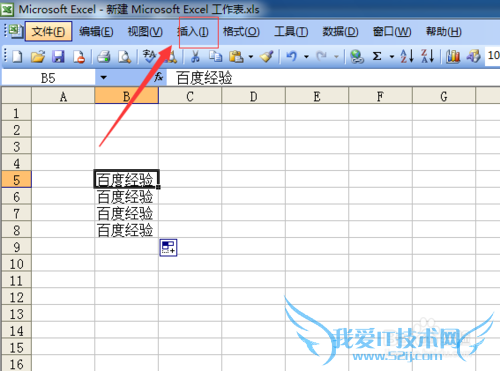The image size is (500, 371).
Task: Select column B header
Action: click(x=127, y=96)
